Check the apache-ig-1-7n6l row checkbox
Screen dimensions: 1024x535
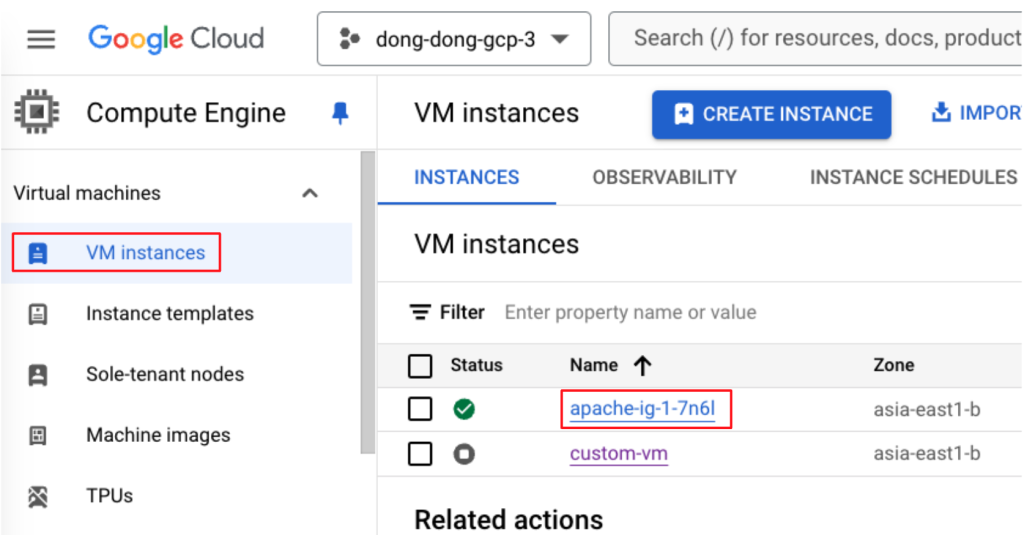coord(420,410)
